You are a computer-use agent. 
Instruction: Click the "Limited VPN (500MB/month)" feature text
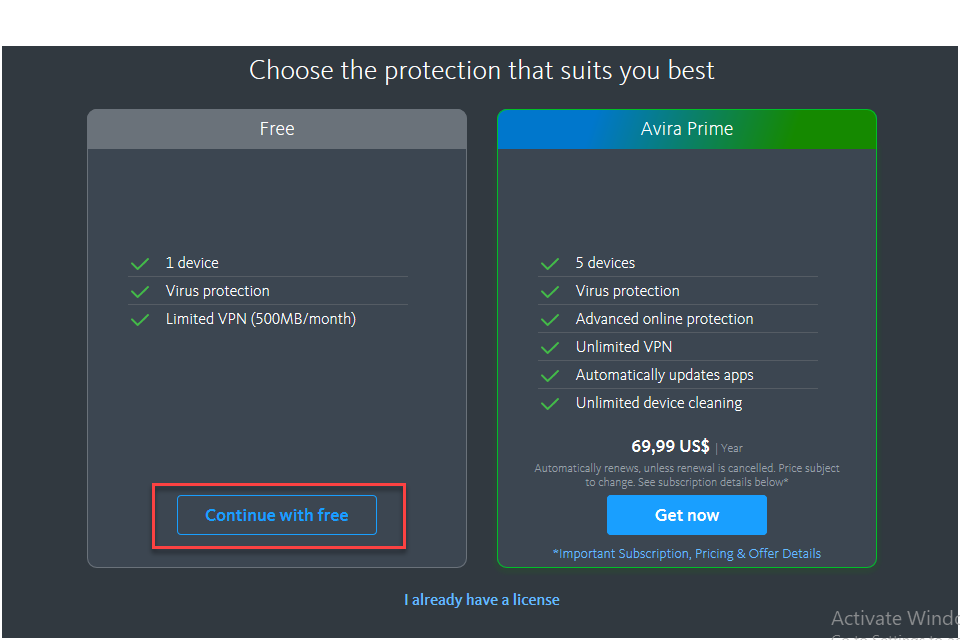pyautogui.click(x=260, y=319)
